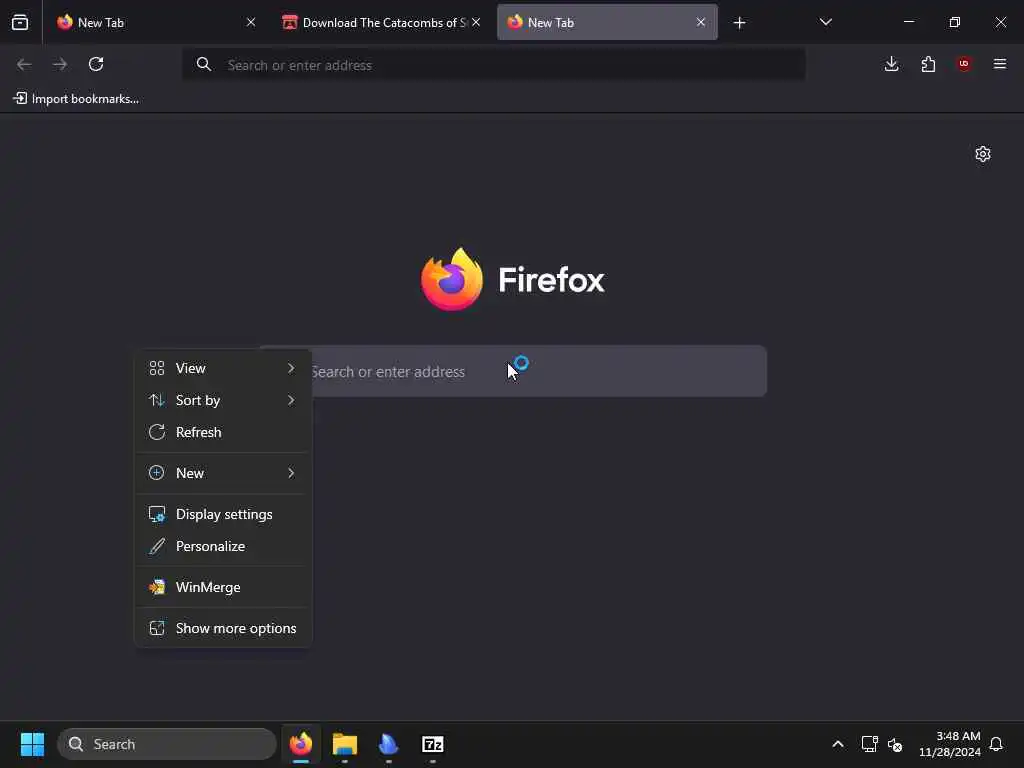Image resolution: width=1024 pixels, height=768 pixels.
Task: Open Firefox View icon in tab bar
Action: [20, 22]
